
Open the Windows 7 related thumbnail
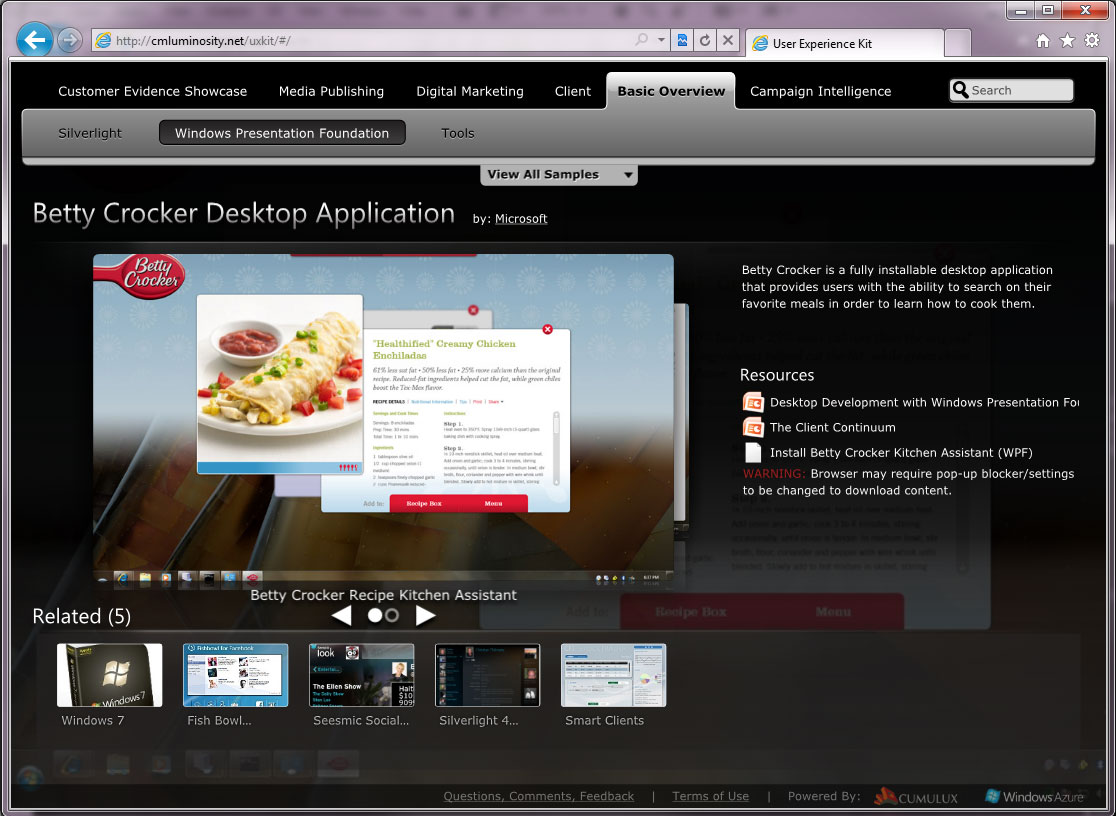[110, 675]
